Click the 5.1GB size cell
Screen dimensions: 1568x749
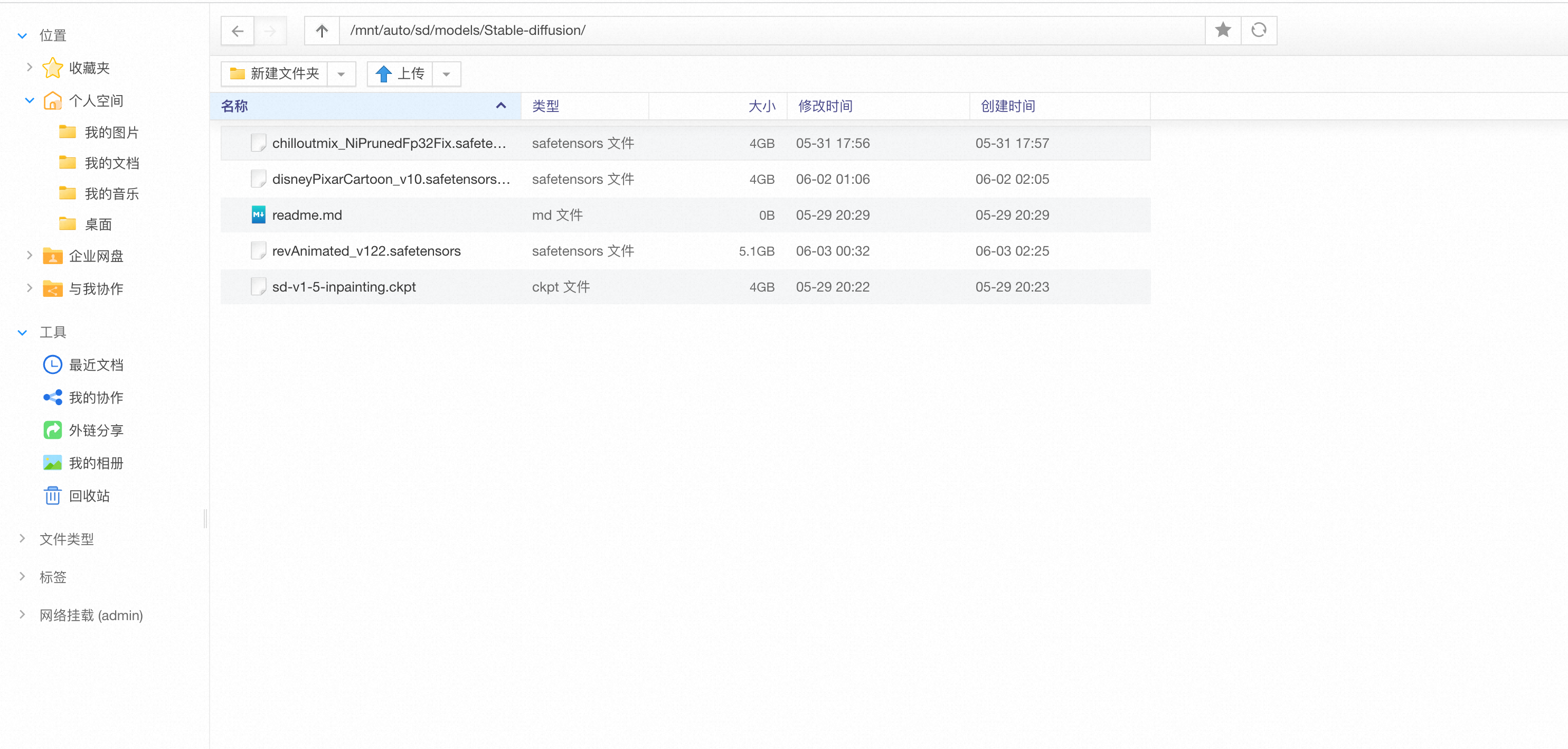(x=757, y=251)
